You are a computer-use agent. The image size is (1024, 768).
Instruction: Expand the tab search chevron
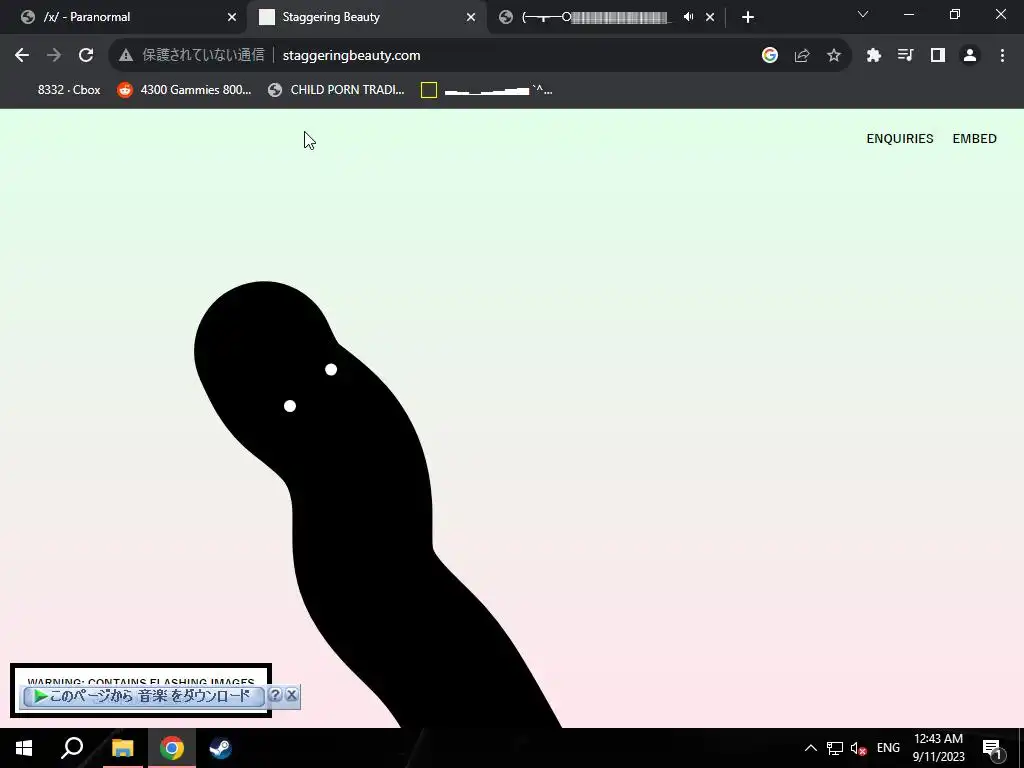coord(863,14)
